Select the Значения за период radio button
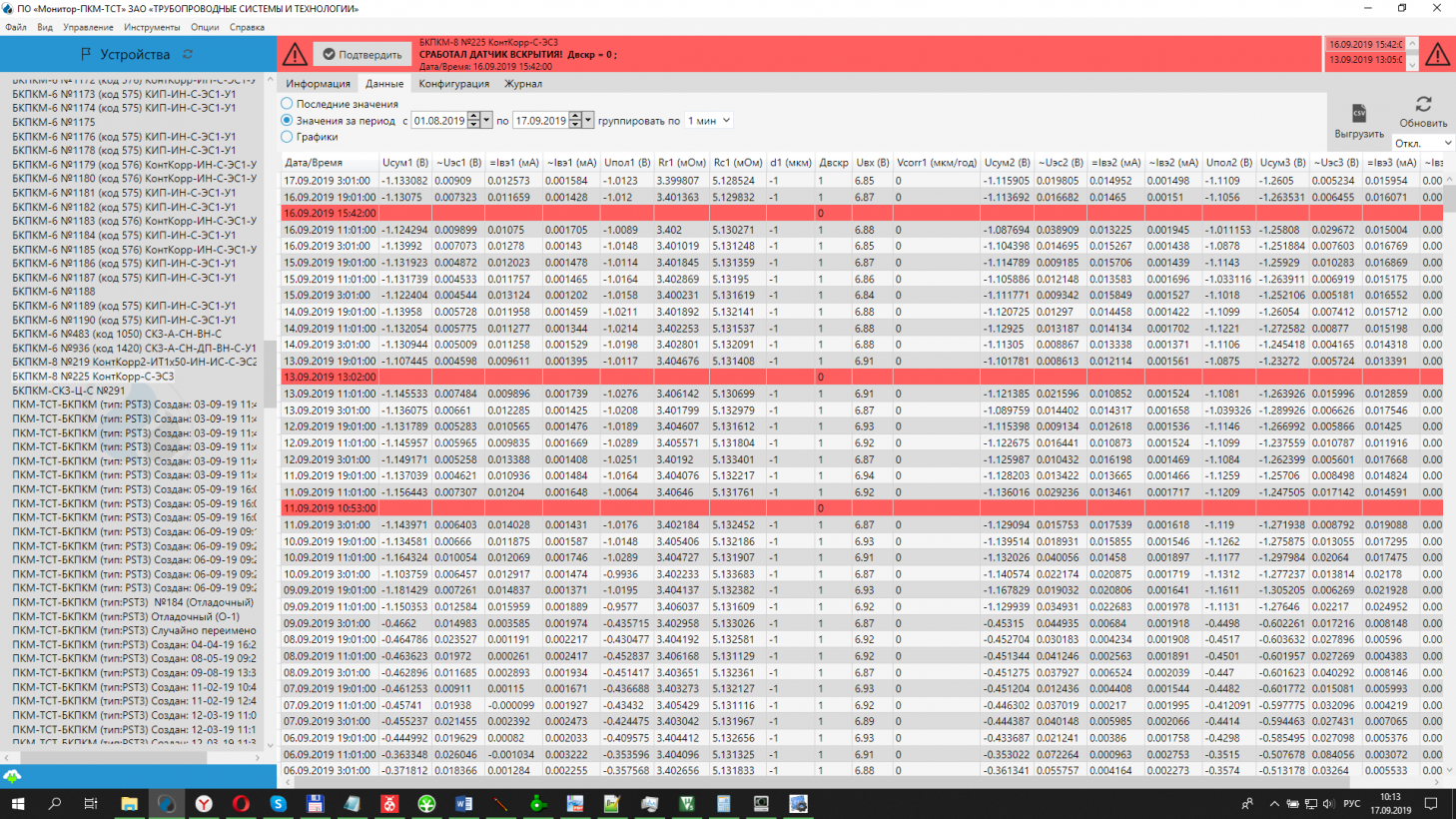Screen dimensions: 1456x819 pos(288,120)
